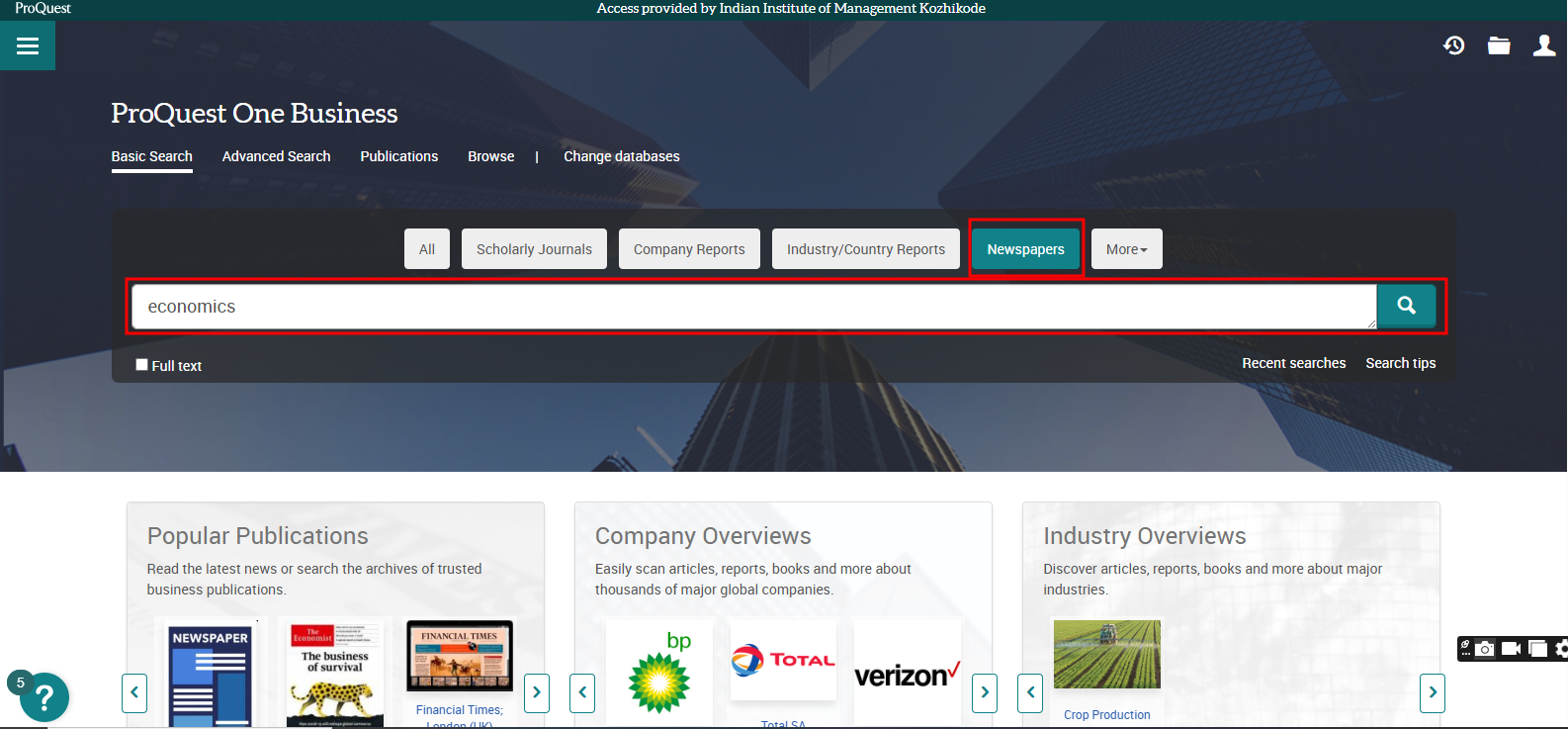
Task: Click the magnifying glass search button
Action: coord(1406,306)
